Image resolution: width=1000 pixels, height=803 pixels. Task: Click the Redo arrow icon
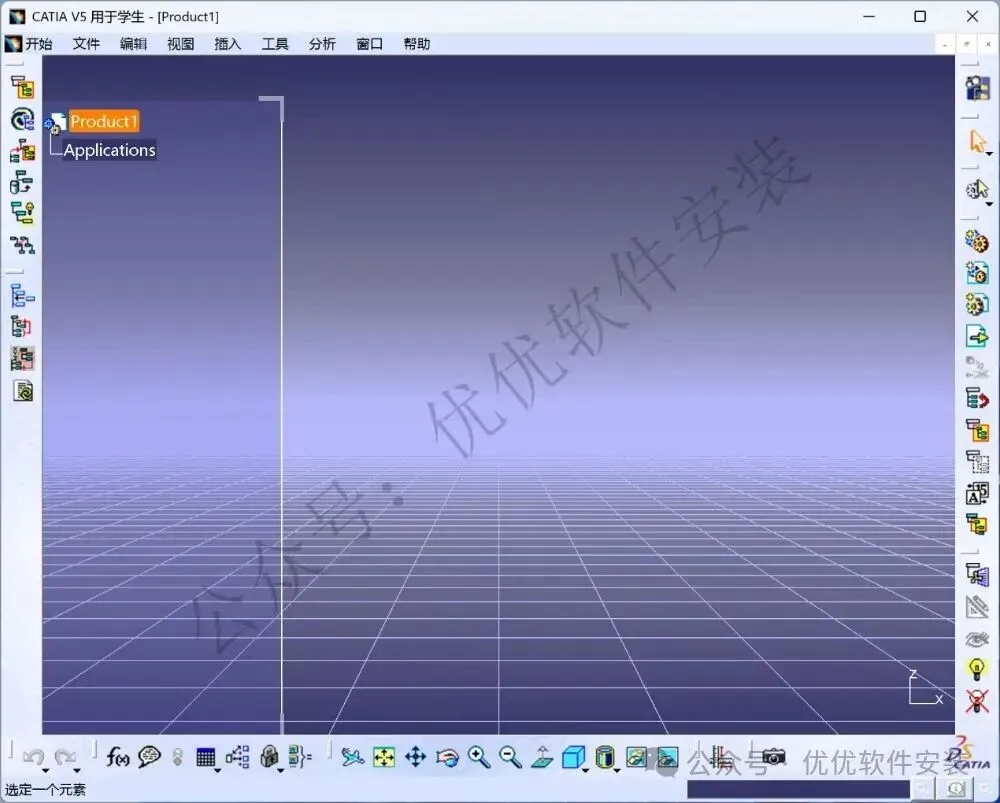tap(65, 756)
